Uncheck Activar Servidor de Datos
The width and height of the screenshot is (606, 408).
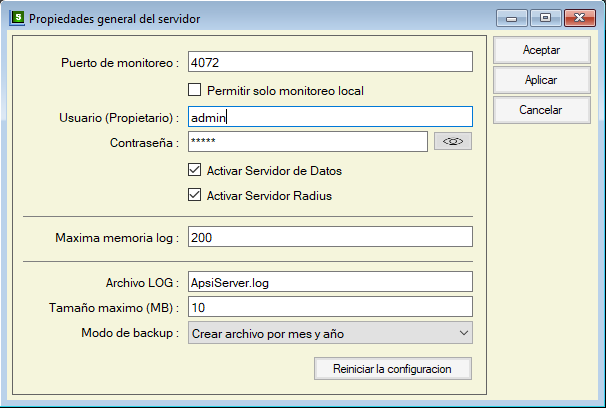[195, 170]
